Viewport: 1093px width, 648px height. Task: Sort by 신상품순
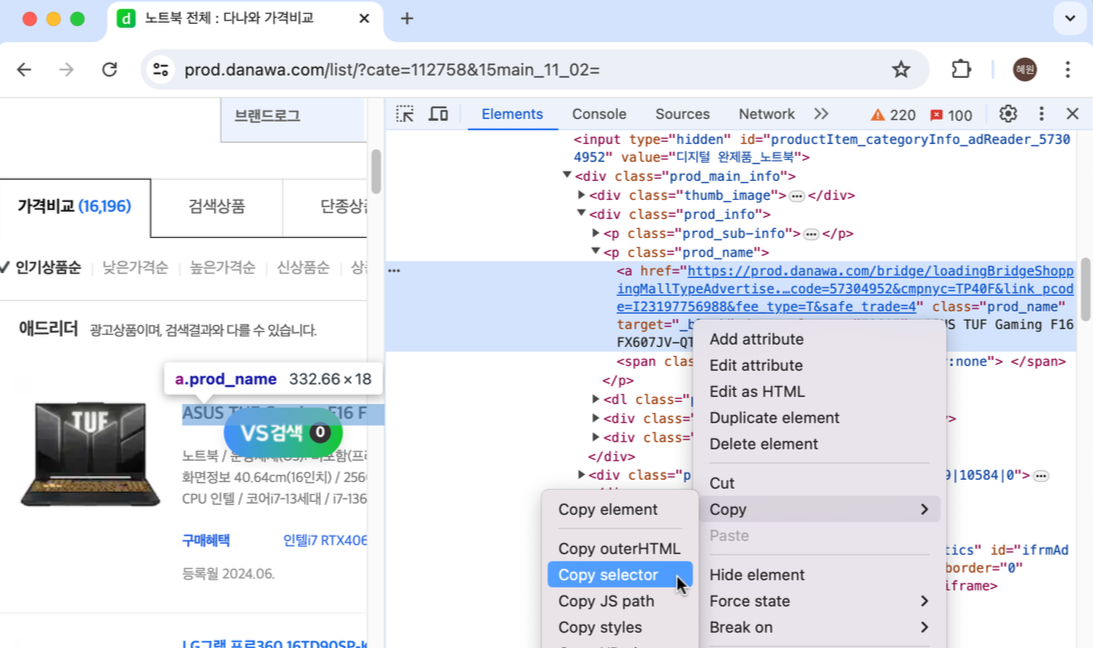(303, 268)
